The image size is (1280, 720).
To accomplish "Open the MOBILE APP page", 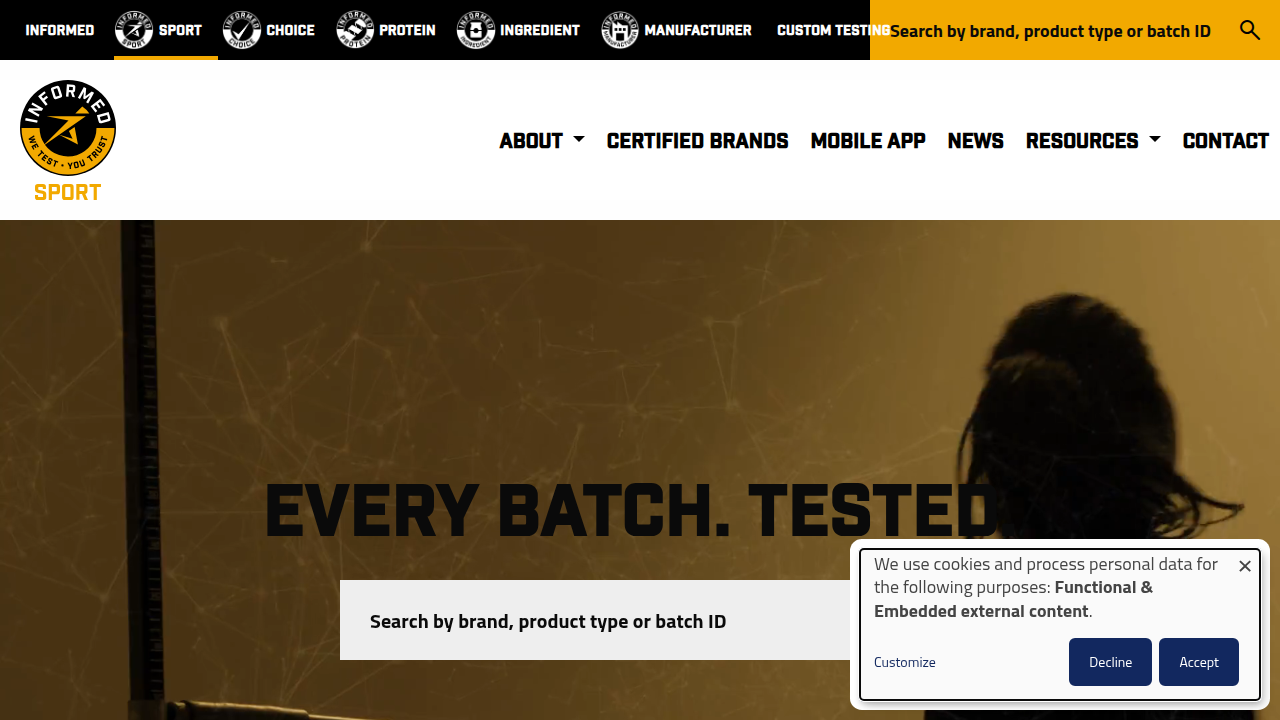I will click(868, 141).
